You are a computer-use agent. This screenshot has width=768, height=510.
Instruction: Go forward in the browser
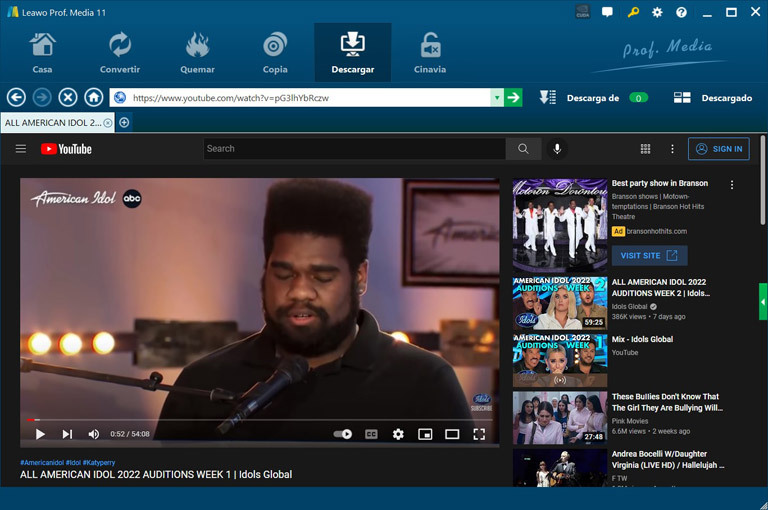pos(42,97)
